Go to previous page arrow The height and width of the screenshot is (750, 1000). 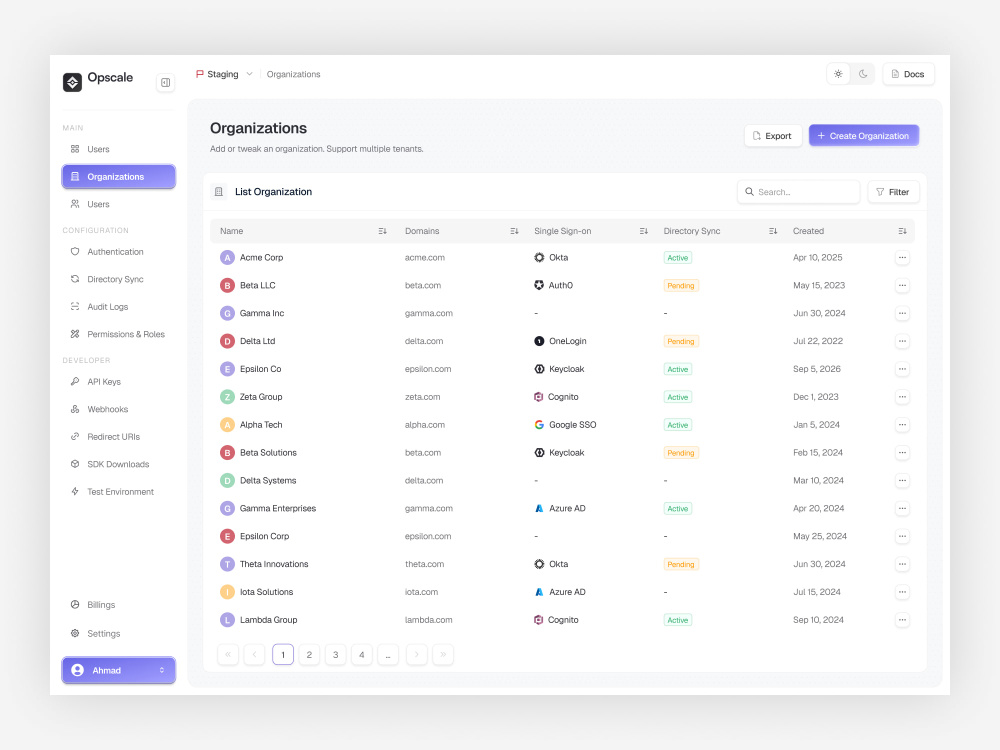point(254,654)
